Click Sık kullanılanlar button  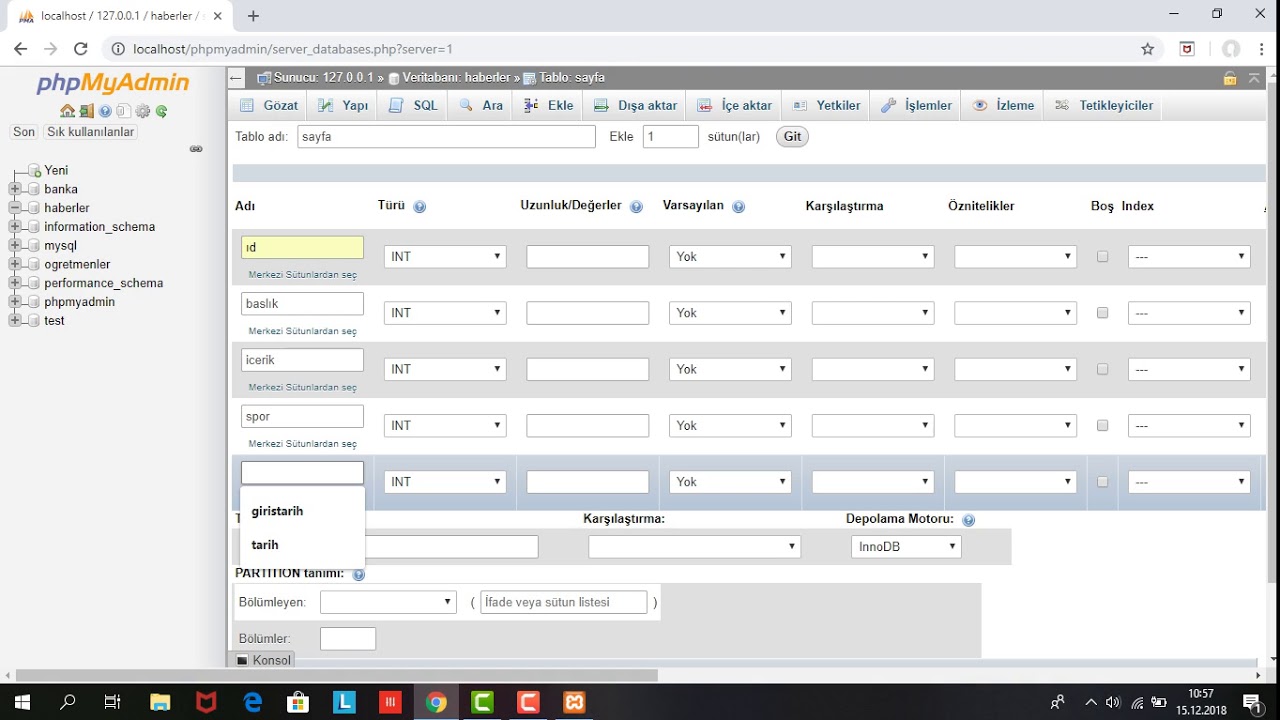point(90,132)
